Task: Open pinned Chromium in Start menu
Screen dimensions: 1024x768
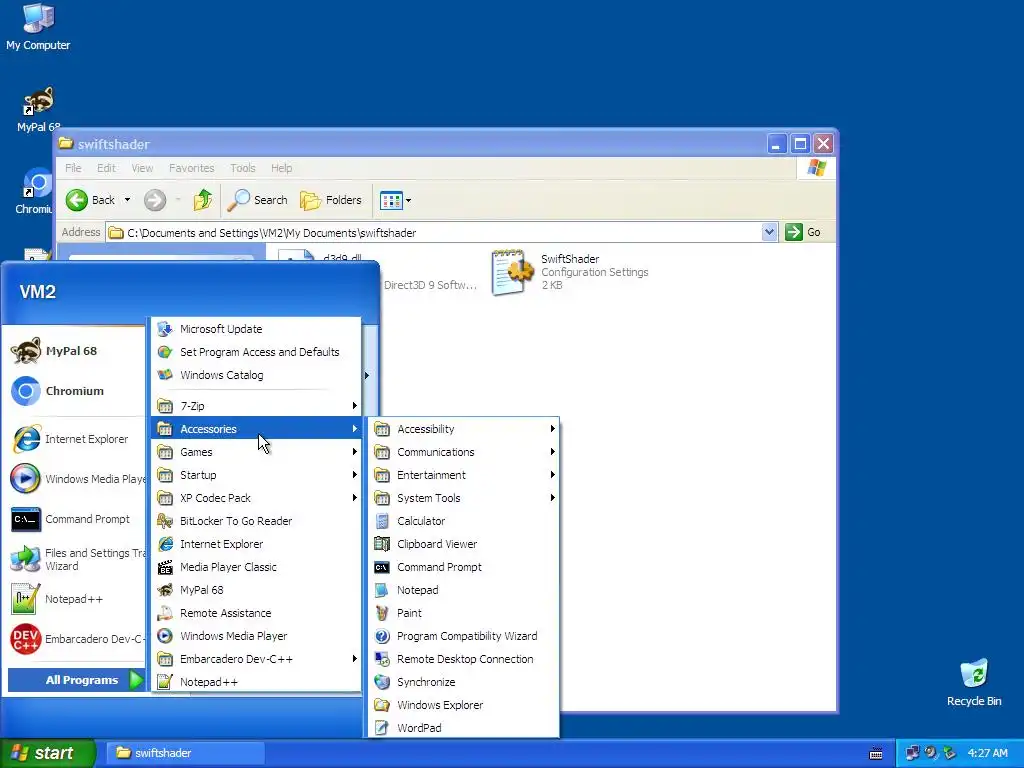Action: 76,391
